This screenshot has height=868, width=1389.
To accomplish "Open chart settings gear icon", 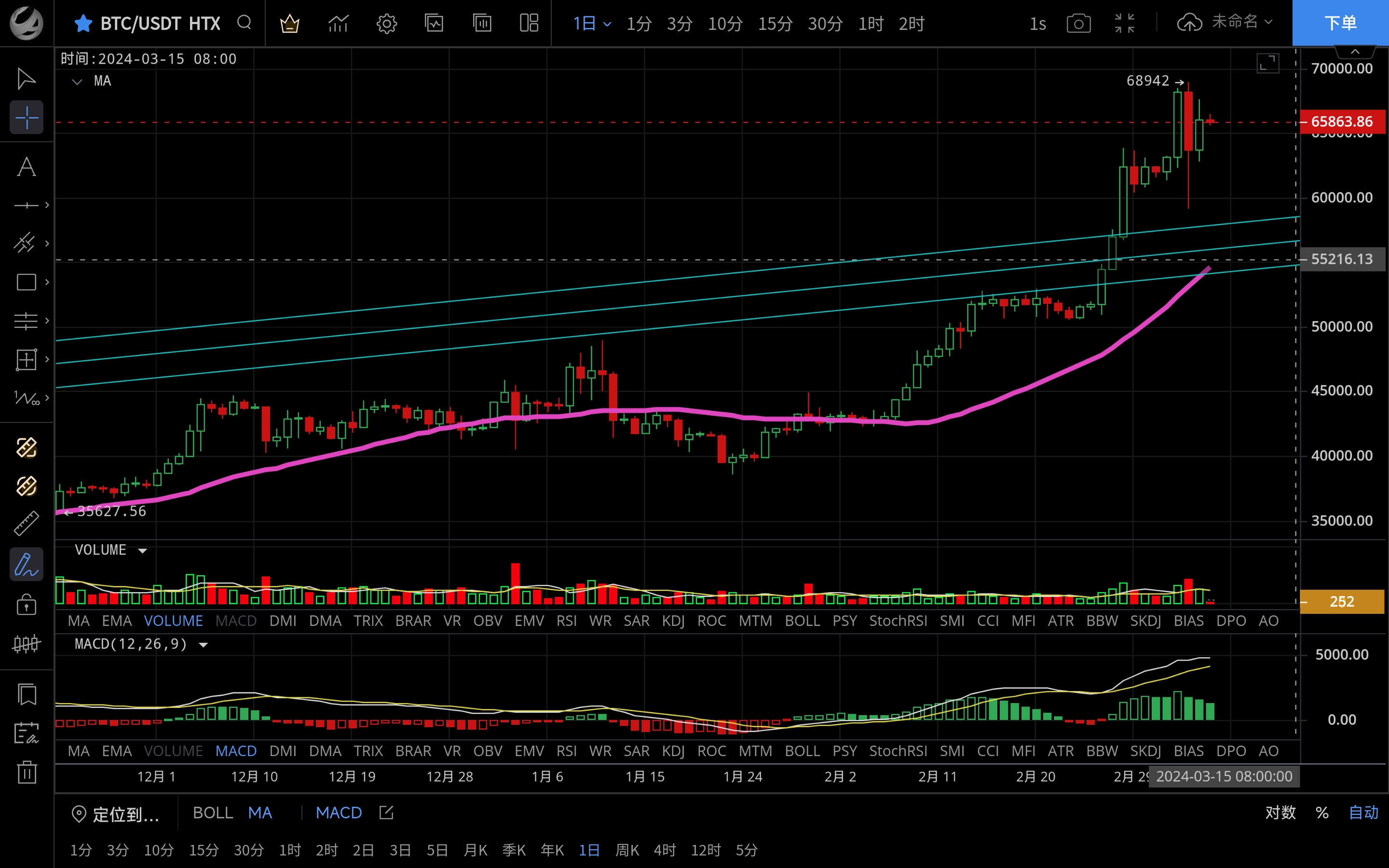I will click(386, 24).
